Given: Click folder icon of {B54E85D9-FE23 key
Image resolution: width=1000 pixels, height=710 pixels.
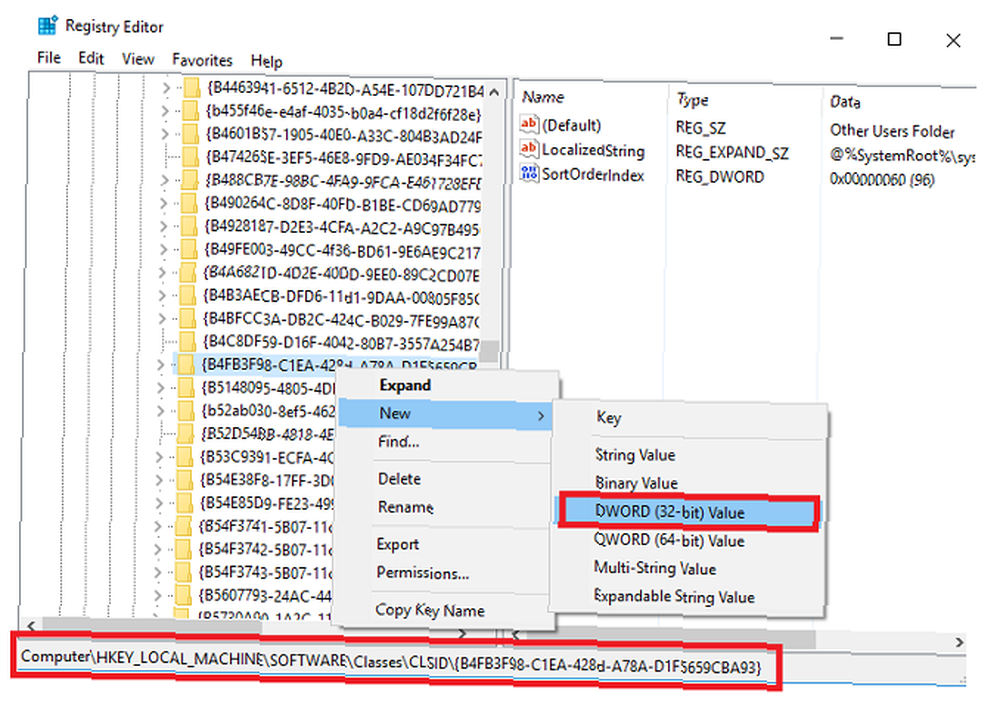Looking at the screenshot, I should coord(184,503).
